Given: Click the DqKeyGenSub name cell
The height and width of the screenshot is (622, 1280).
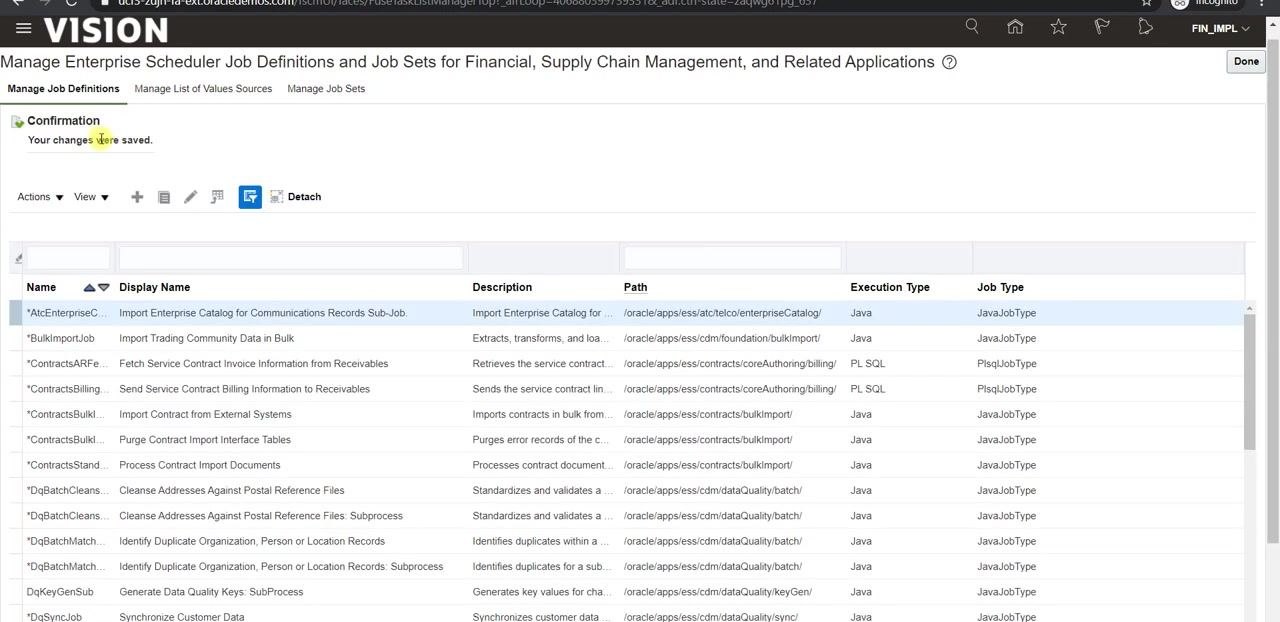Looking at the screenshot, I should pyautogui.click(x=60, y=592).
